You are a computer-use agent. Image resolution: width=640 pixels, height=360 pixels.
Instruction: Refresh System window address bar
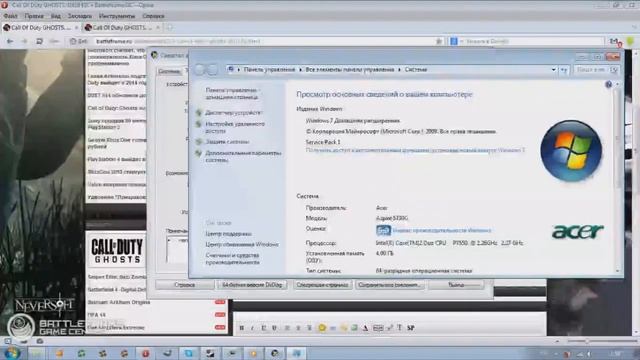[x=564, y=70]
